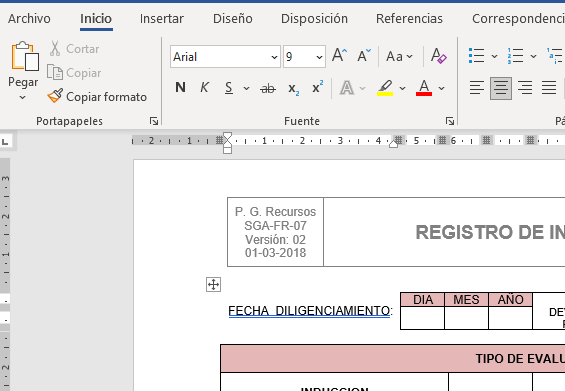The width and height of the screenshot is (565, 391).
Task: Open bullet library dropdown arrow
Action: point(494,56)
